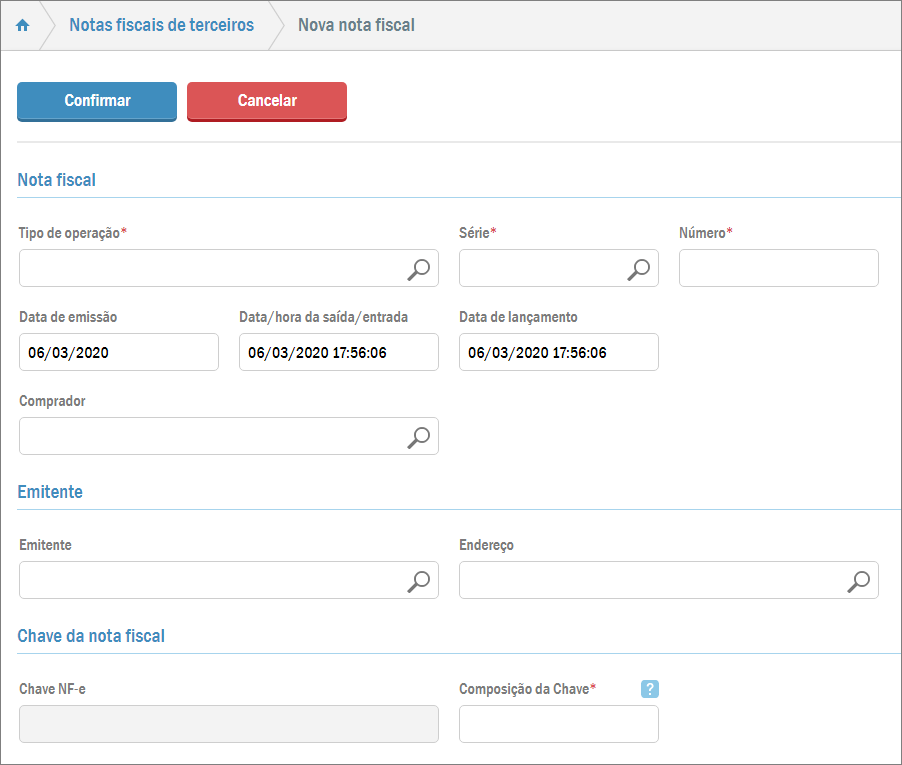Click into the Série input field
902x765 pixels.
coord(540,268)
